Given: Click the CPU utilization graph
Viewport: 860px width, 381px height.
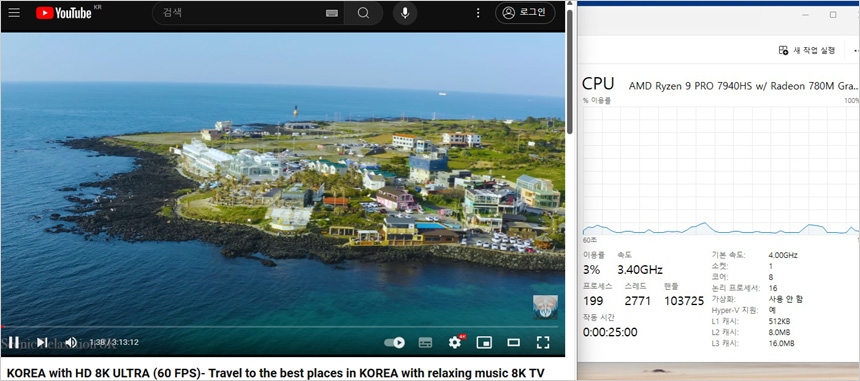Looking at the screenshot, I should click(x=721, y=170).
